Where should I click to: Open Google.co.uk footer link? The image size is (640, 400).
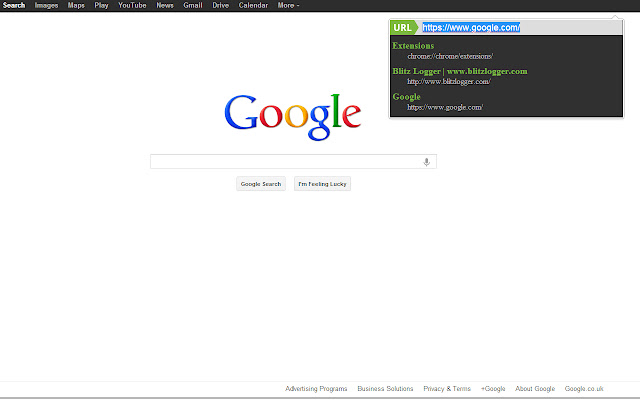584,389
